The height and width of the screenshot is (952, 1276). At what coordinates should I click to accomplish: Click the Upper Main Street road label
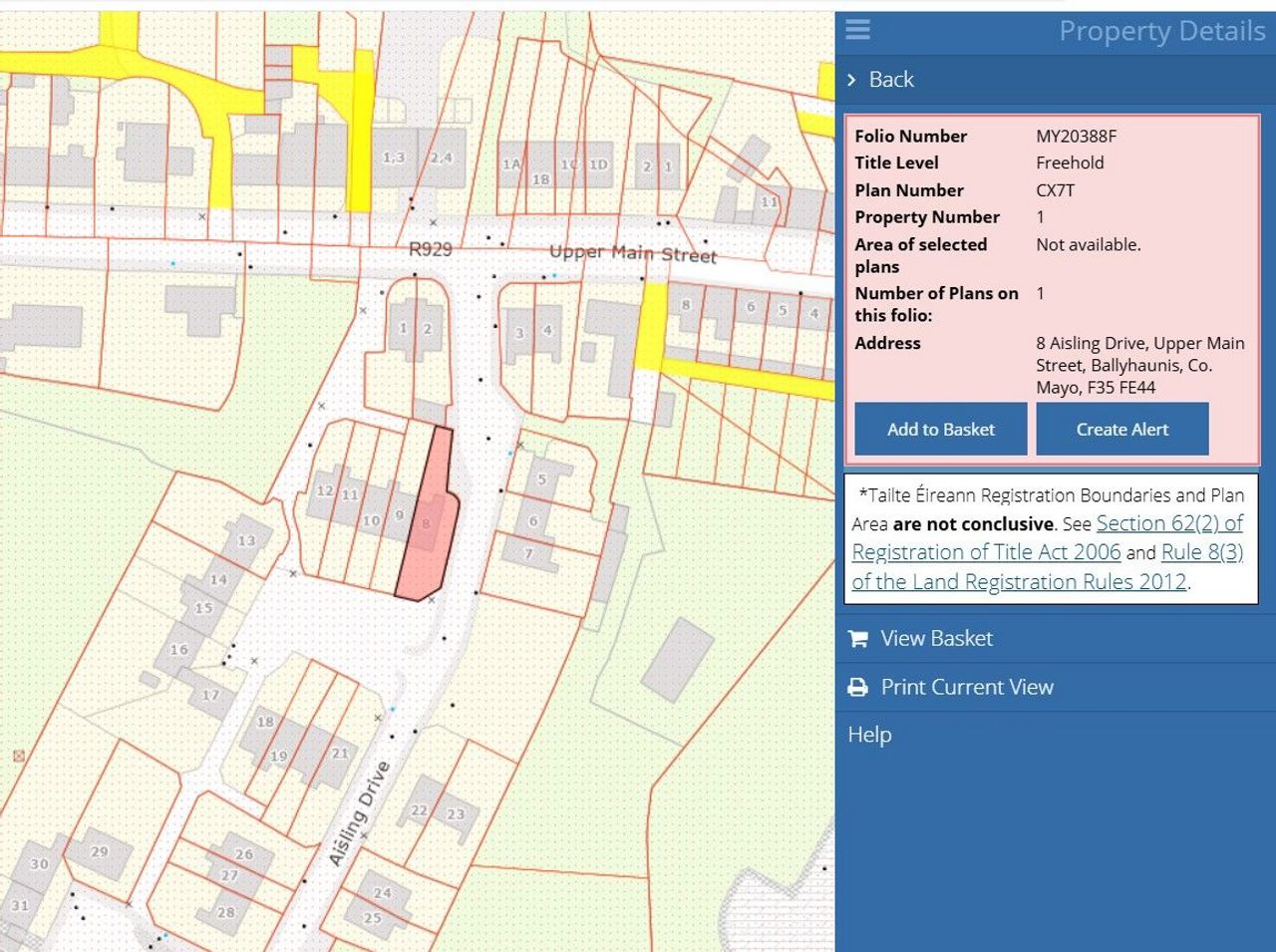coord(633,253)
